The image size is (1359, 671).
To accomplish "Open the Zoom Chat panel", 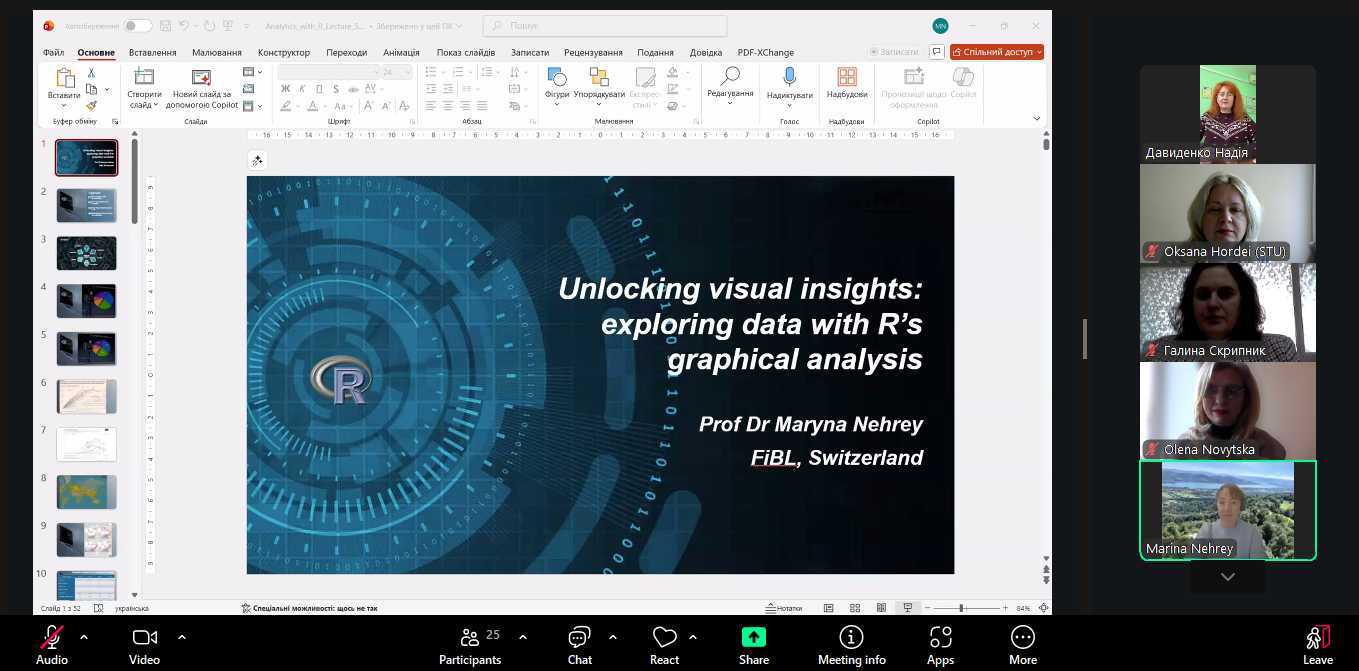I will 579,638.
